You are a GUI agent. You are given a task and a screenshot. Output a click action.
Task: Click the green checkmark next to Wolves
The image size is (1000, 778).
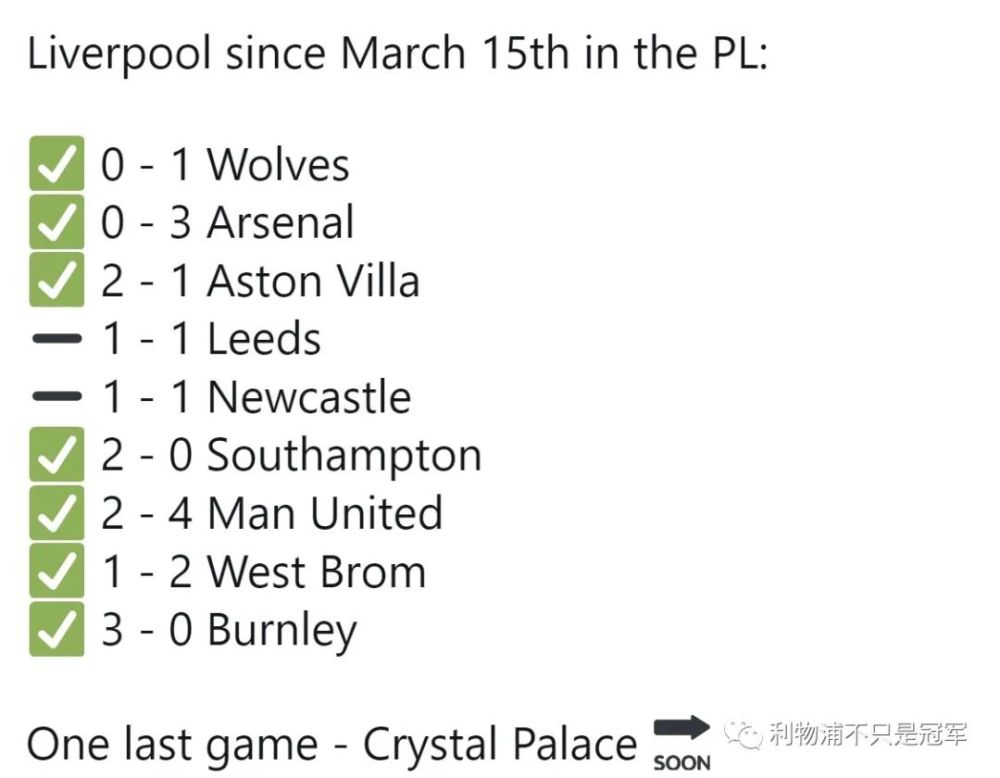tap(57, 164)
